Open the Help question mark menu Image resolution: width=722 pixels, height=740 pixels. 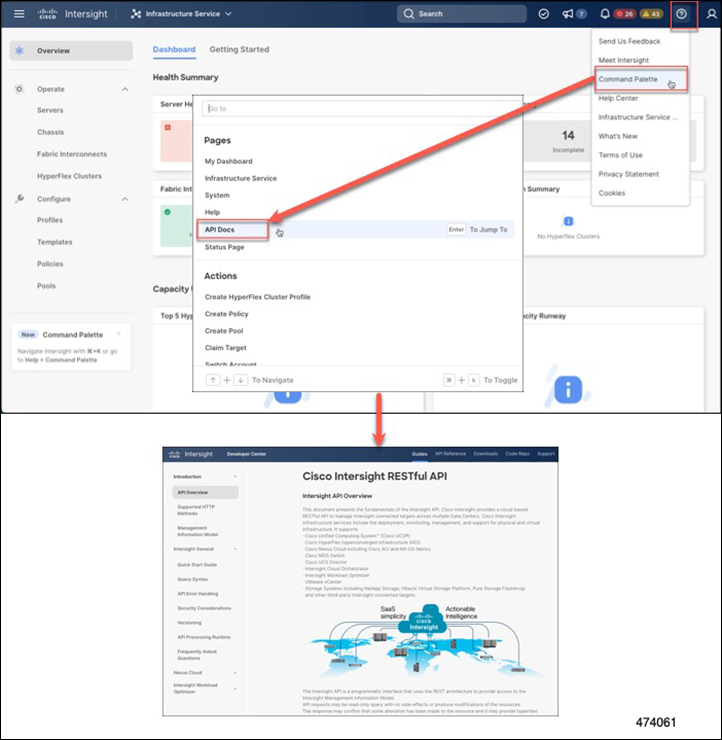tap(681, 14)
